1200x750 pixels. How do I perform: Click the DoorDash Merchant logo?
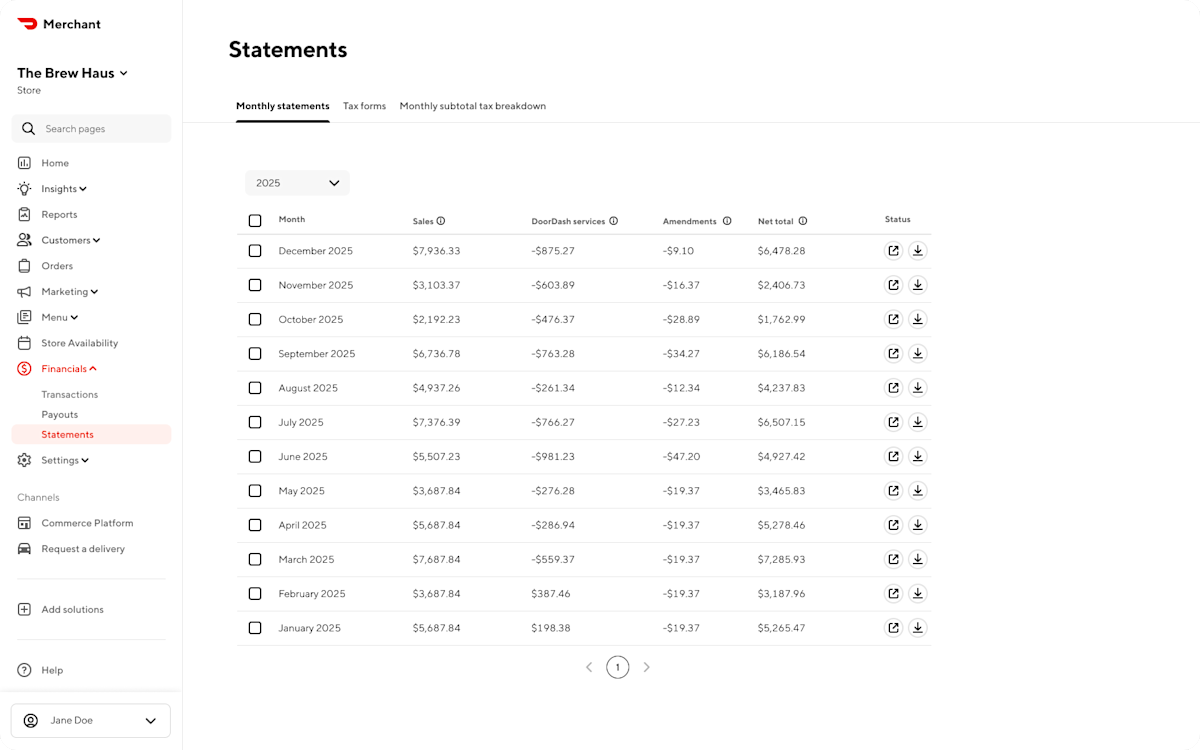tap(58, 23)
